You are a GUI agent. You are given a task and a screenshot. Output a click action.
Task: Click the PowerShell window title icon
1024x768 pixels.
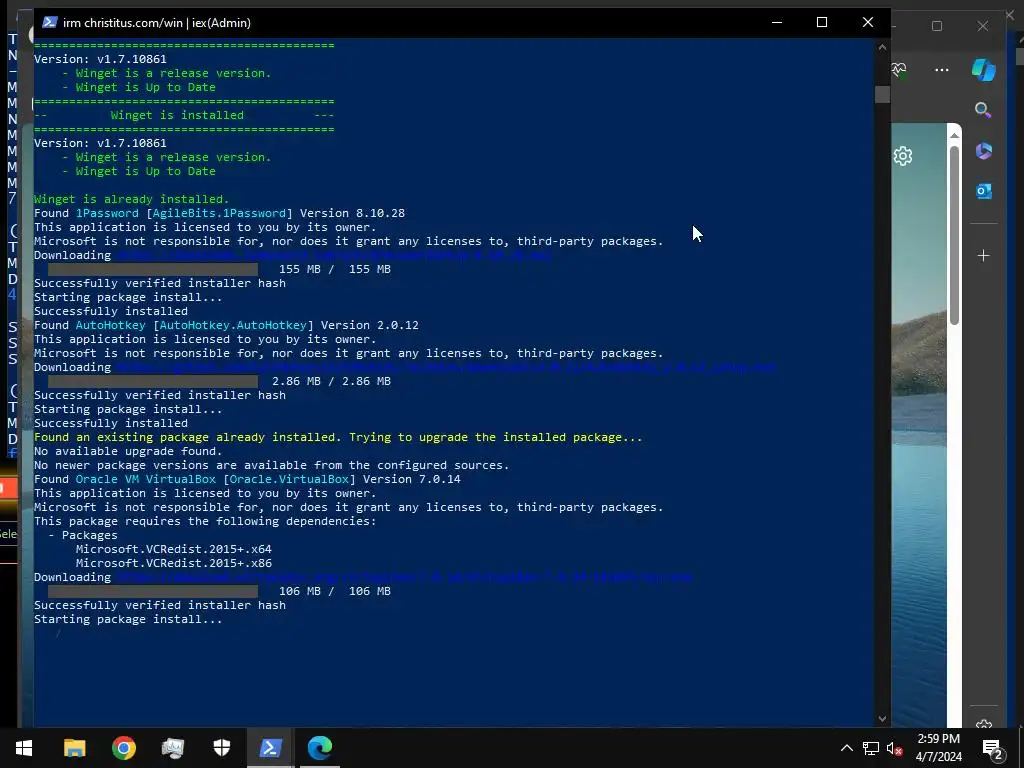pos(49,22)
